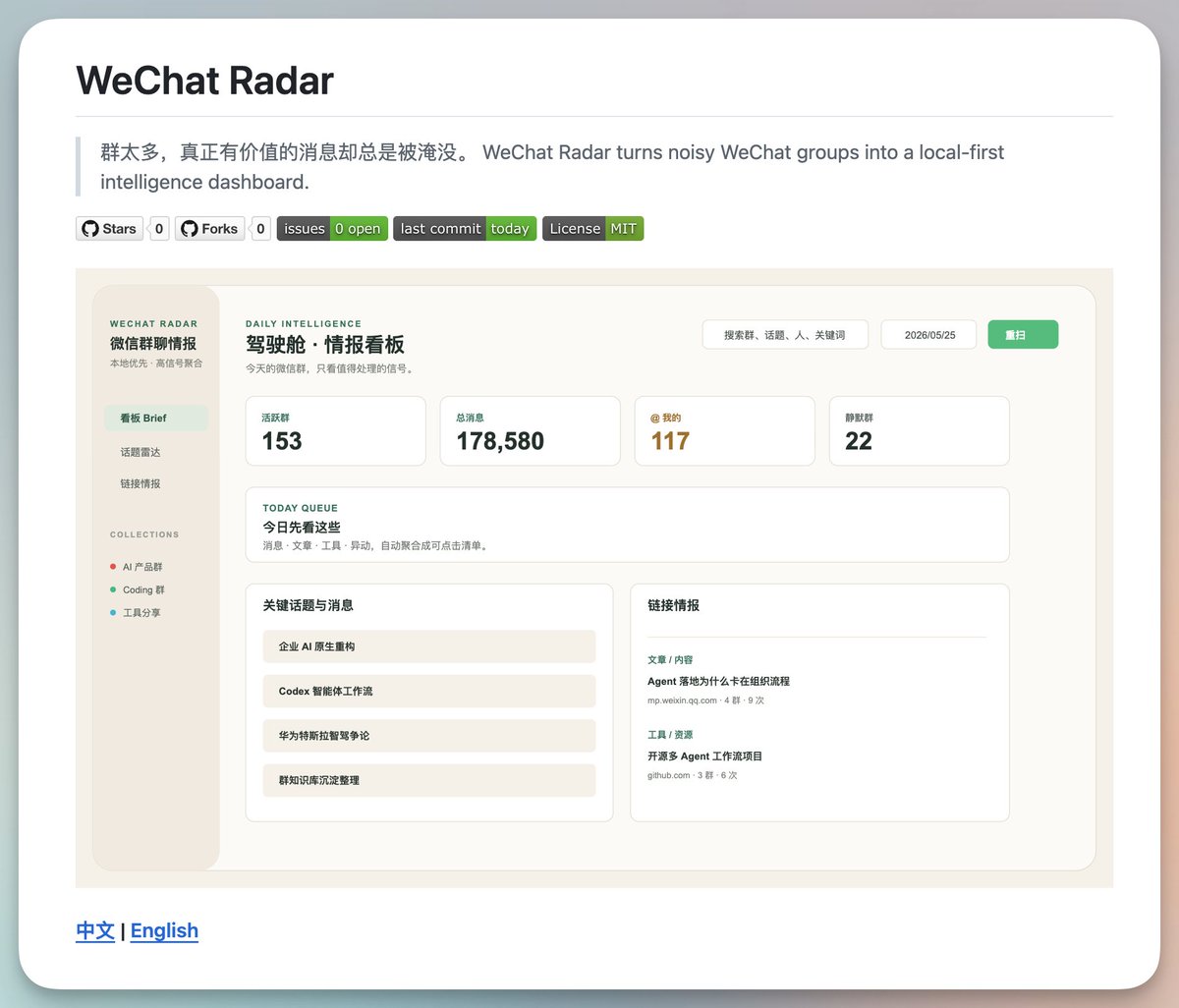Click the COLLECTIONS sidebar label

pyautogui.click(x=144, y=534)
